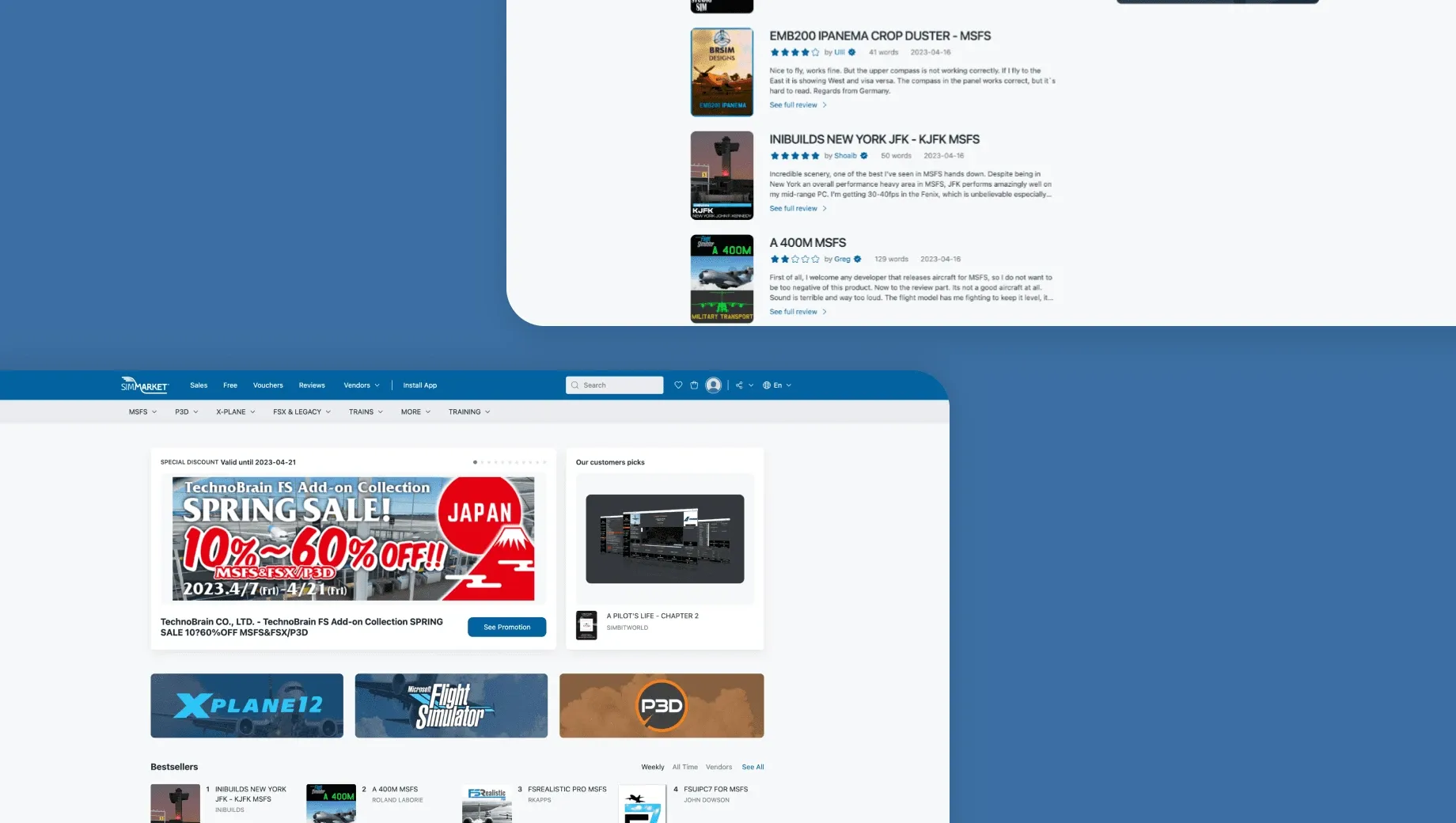Select the first promotion carousel dot
Viewport: 1456px width, 823px height.
click(x=475, y=462)
